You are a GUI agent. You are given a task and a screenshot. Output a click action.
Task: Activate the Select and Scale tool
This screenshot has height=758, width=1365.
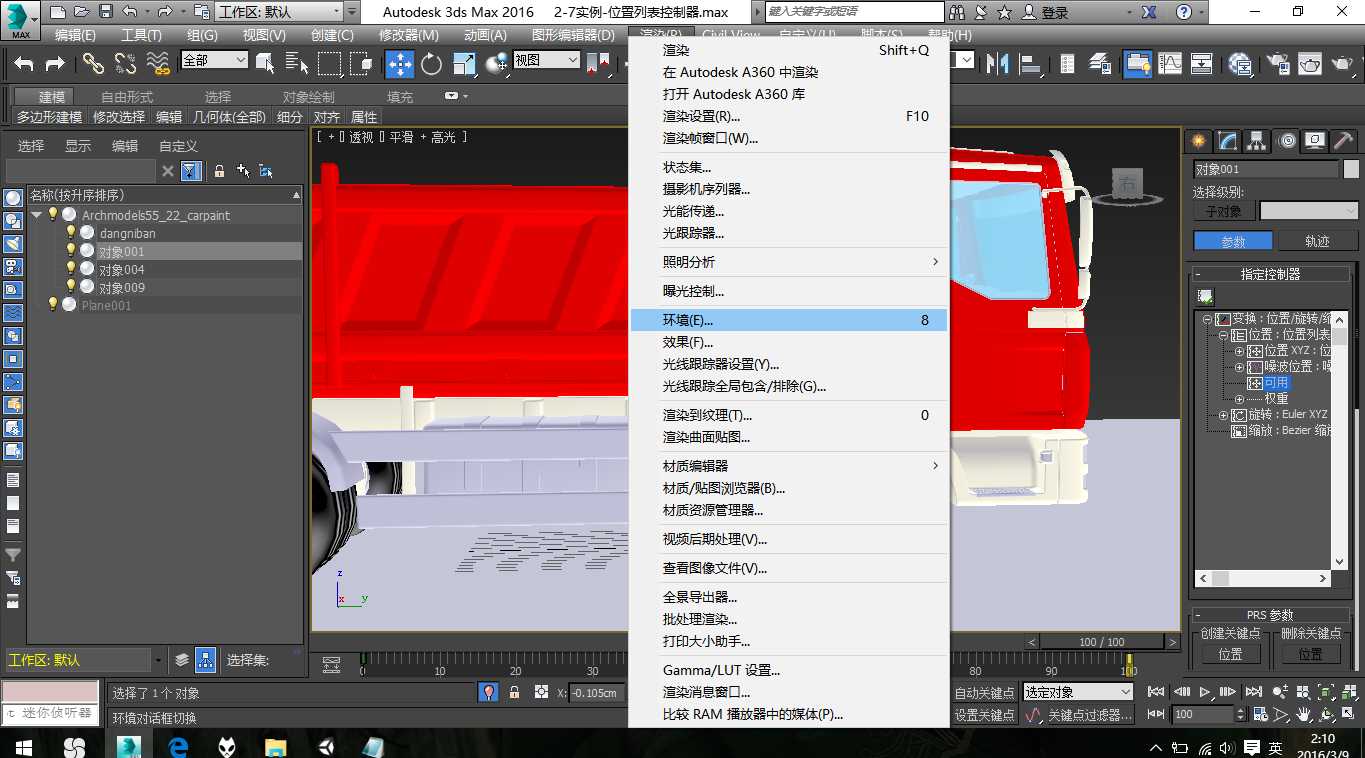pos(463,64)
